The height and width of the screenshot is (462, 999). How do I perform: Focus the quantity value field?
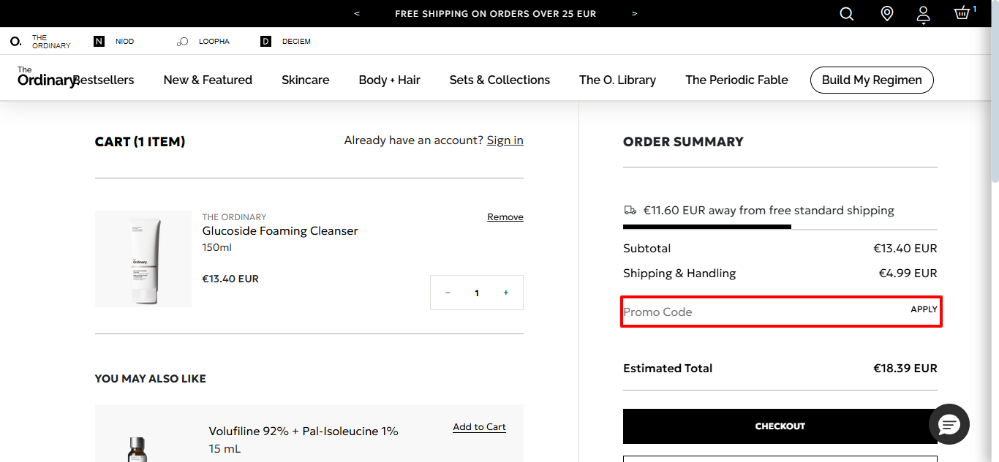click(x=477, y=292)
